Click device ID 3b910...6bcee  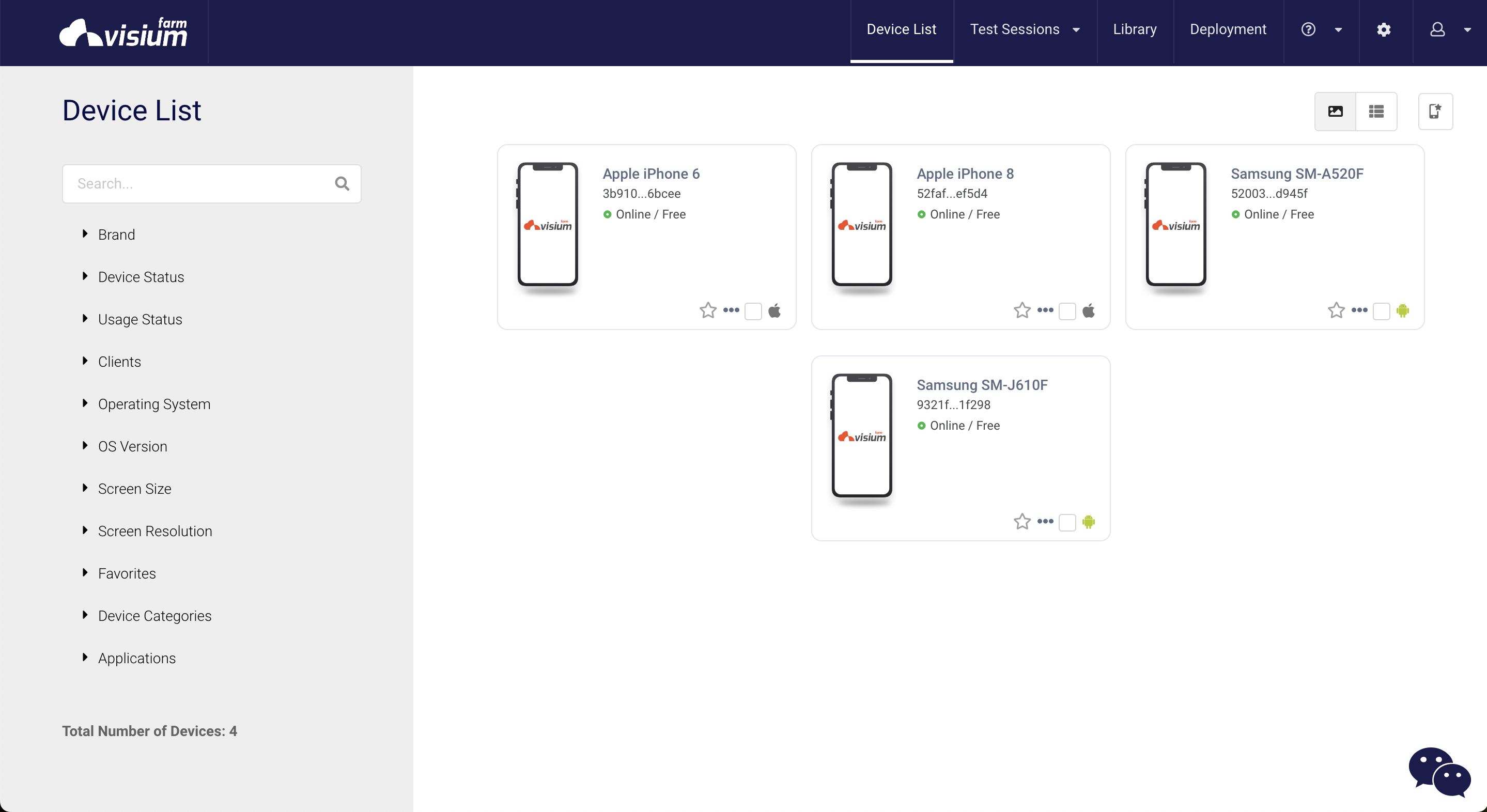click(x=641, y=193)
